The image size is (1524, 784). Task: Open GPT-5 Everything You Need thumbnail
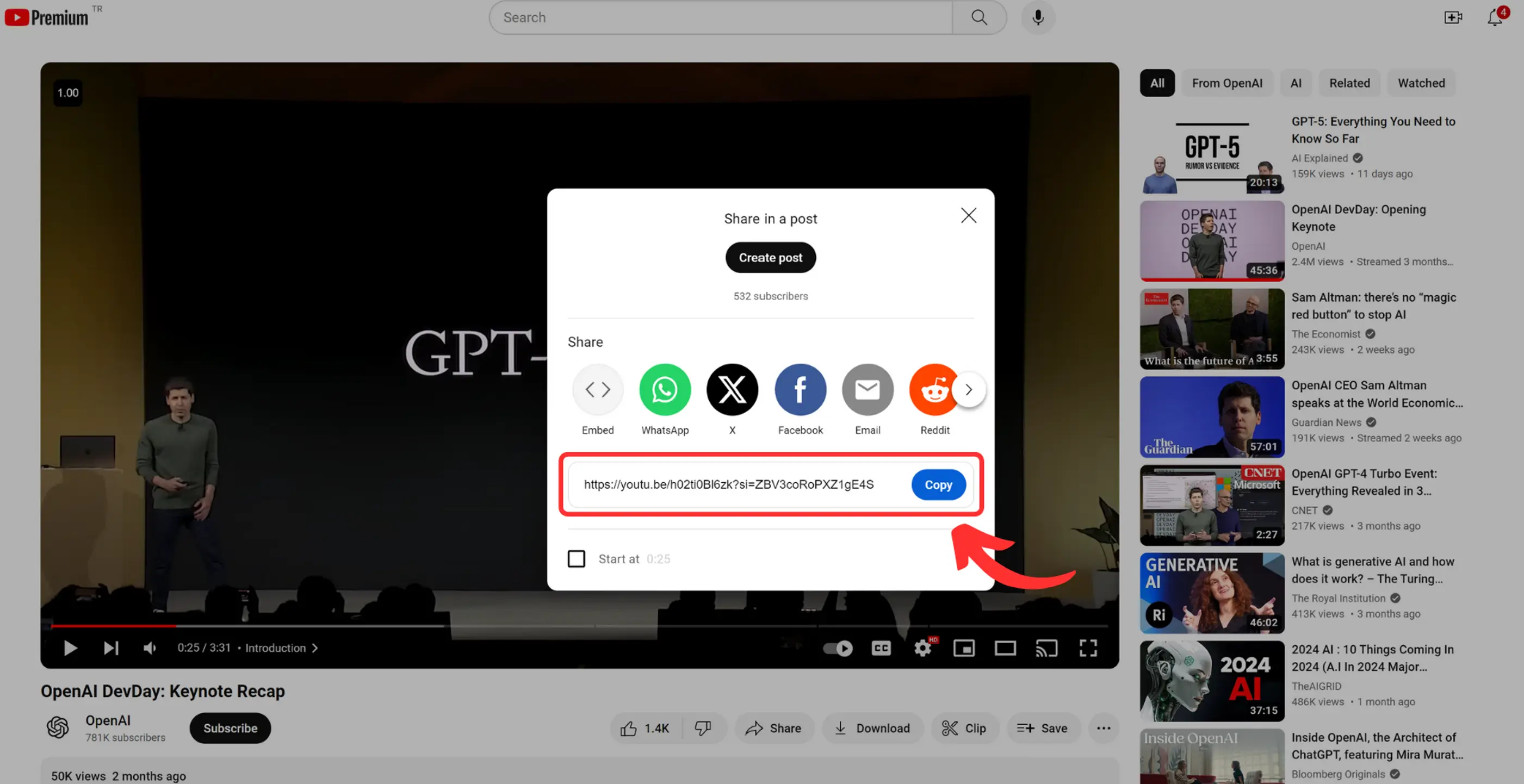point(1212,153)
